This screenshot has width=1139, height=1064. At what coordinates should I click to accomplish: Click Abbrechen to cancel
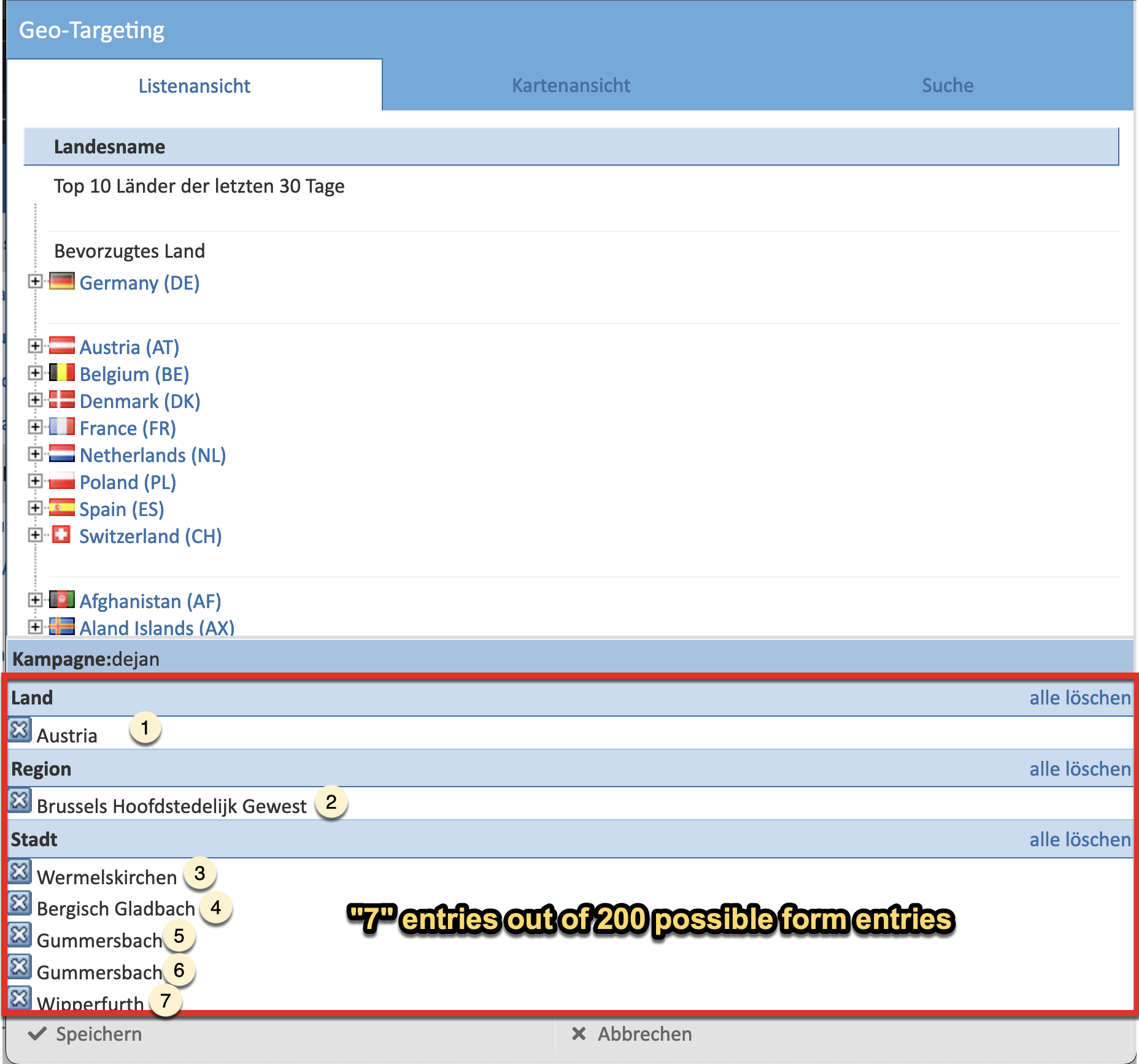[632, 1034]
